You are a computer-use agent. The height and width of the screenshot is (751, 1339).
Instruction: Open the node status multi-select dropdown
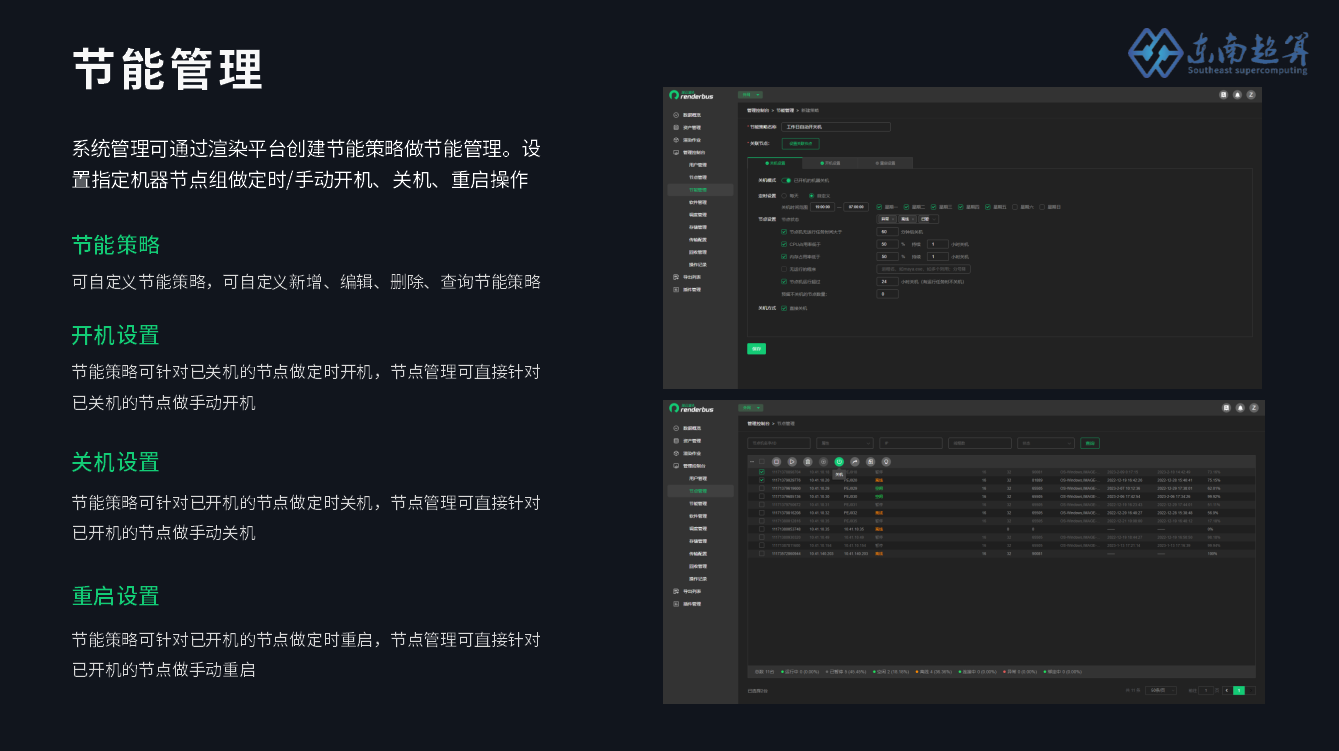(908, 219)
